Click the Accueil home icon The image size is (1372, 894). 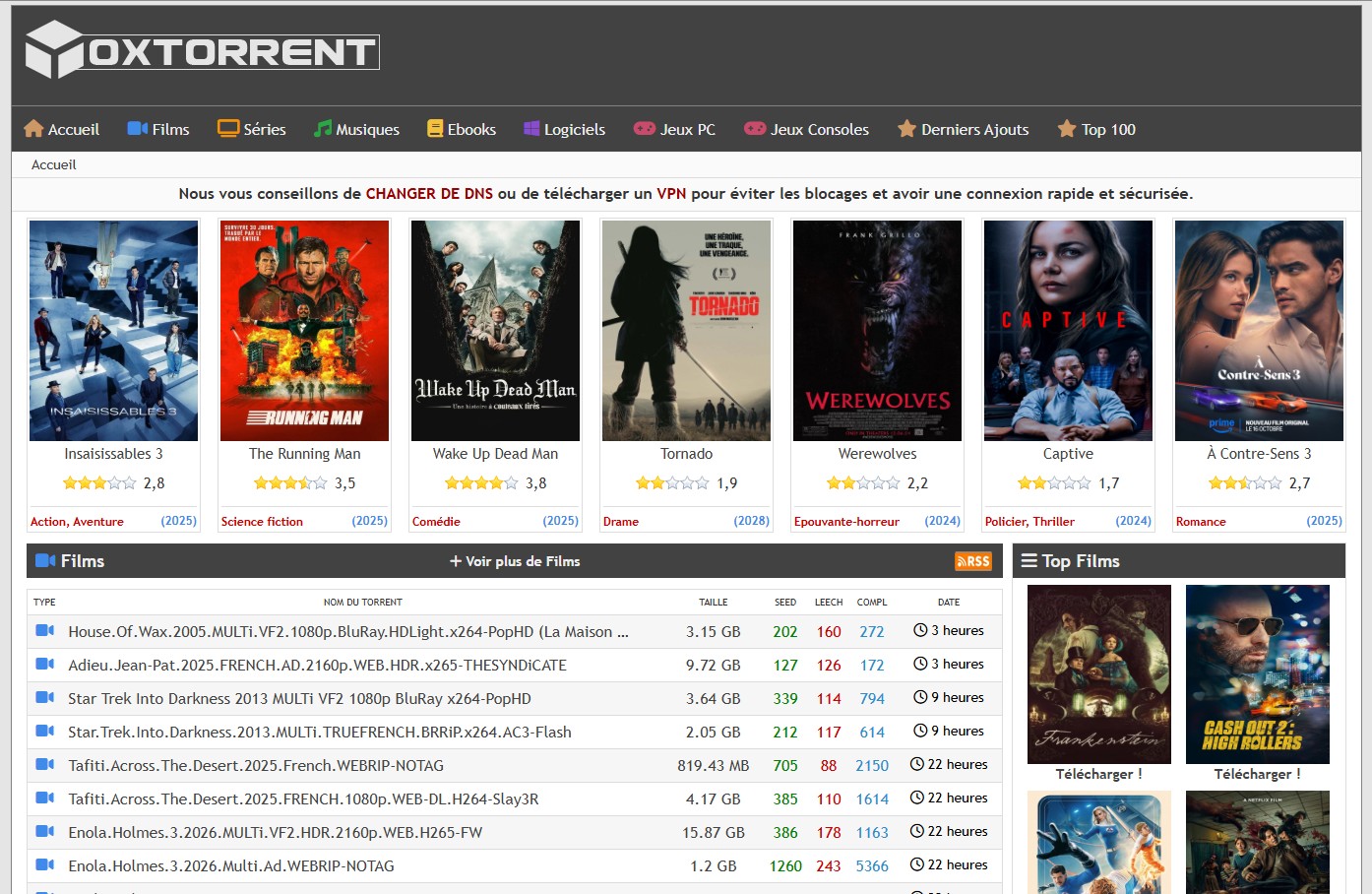33,129
